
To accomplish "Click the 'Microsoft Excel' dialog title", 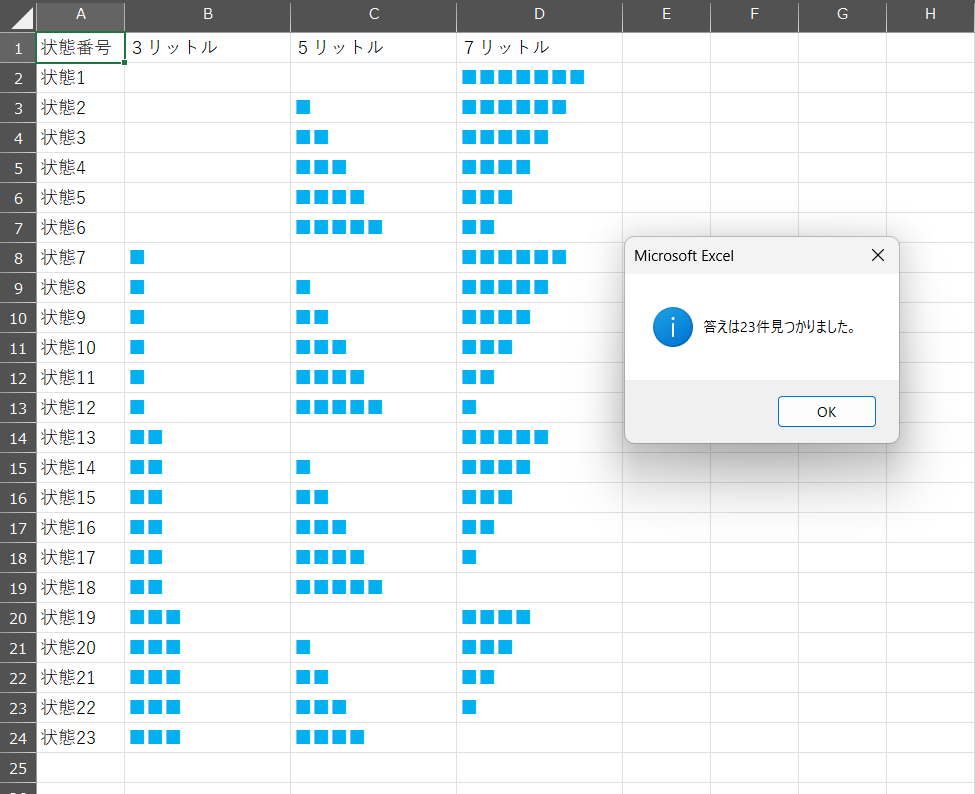I will 684,256.
